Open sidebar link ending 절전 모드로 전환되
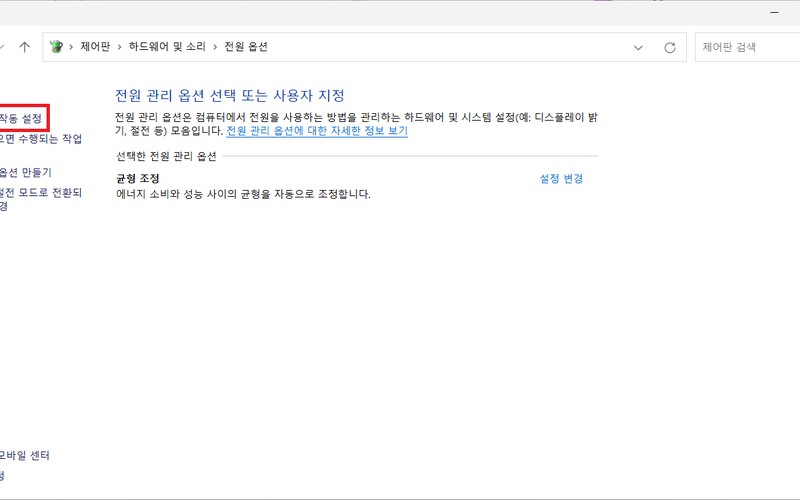This screenshot has height=500, width=800. [41, 199]
